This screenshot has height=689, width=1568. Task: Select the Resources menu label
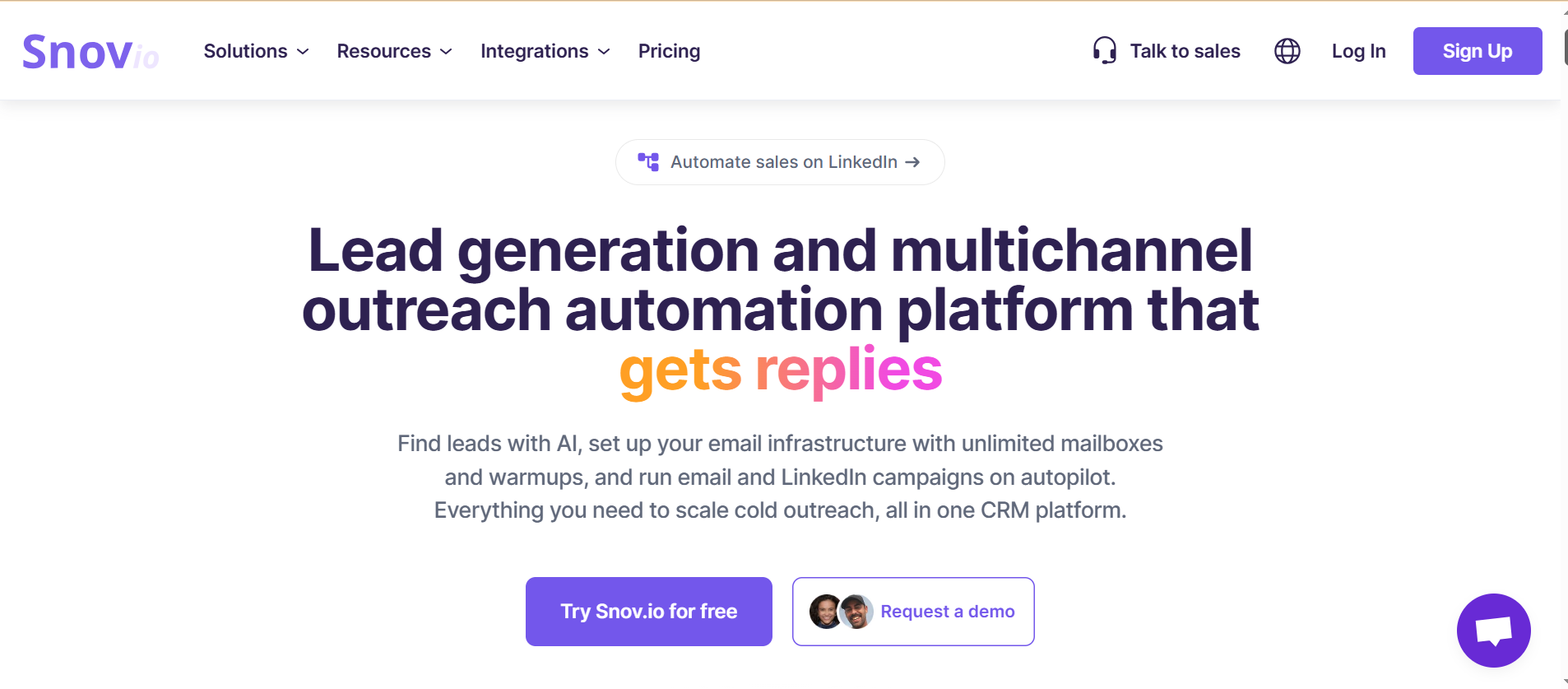(x=383, y=51)
